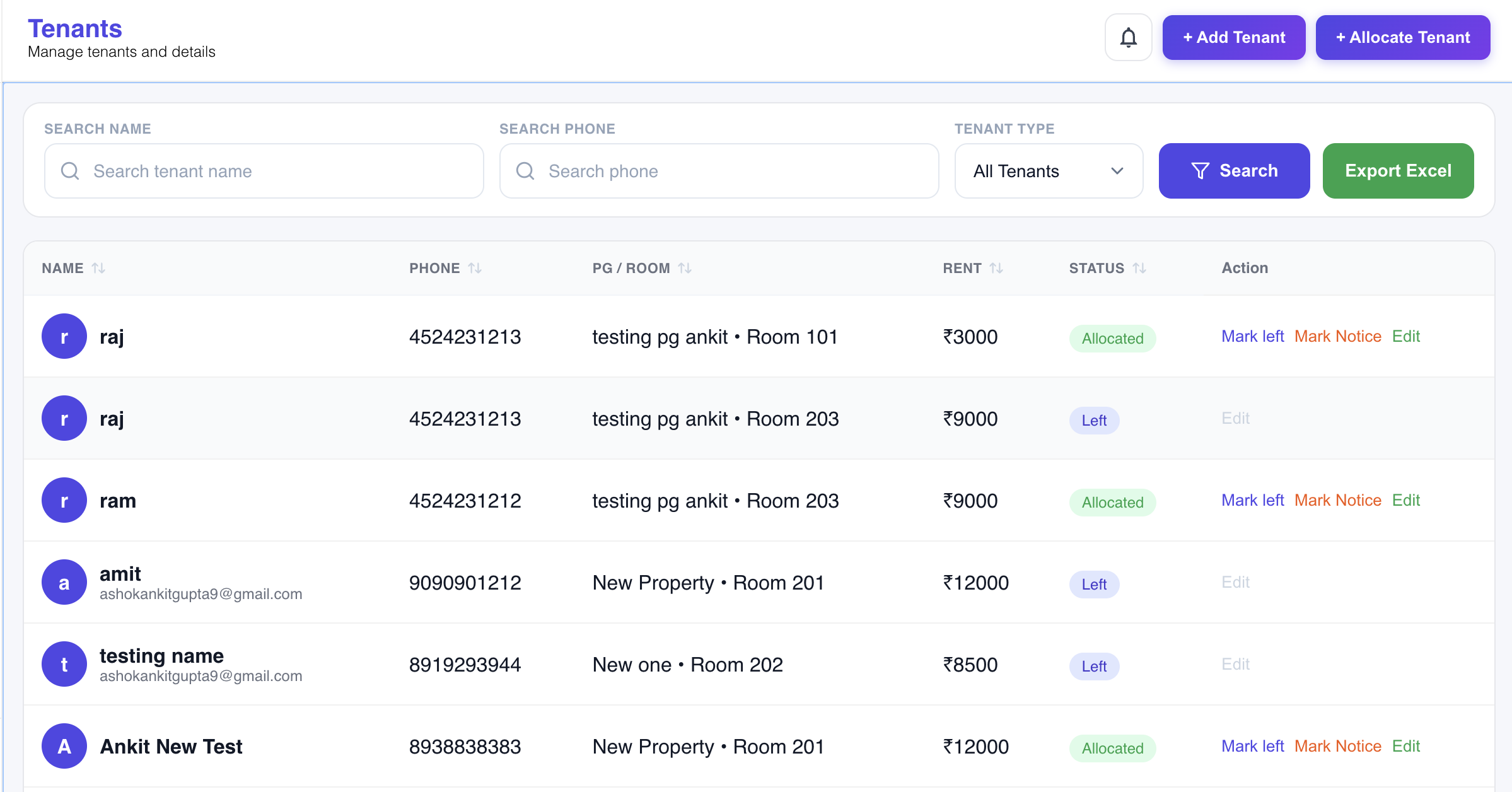Mark raj in Room 101 as left
The image size is (1512, 792).
pyautogui.click(x=1252, y=336)
